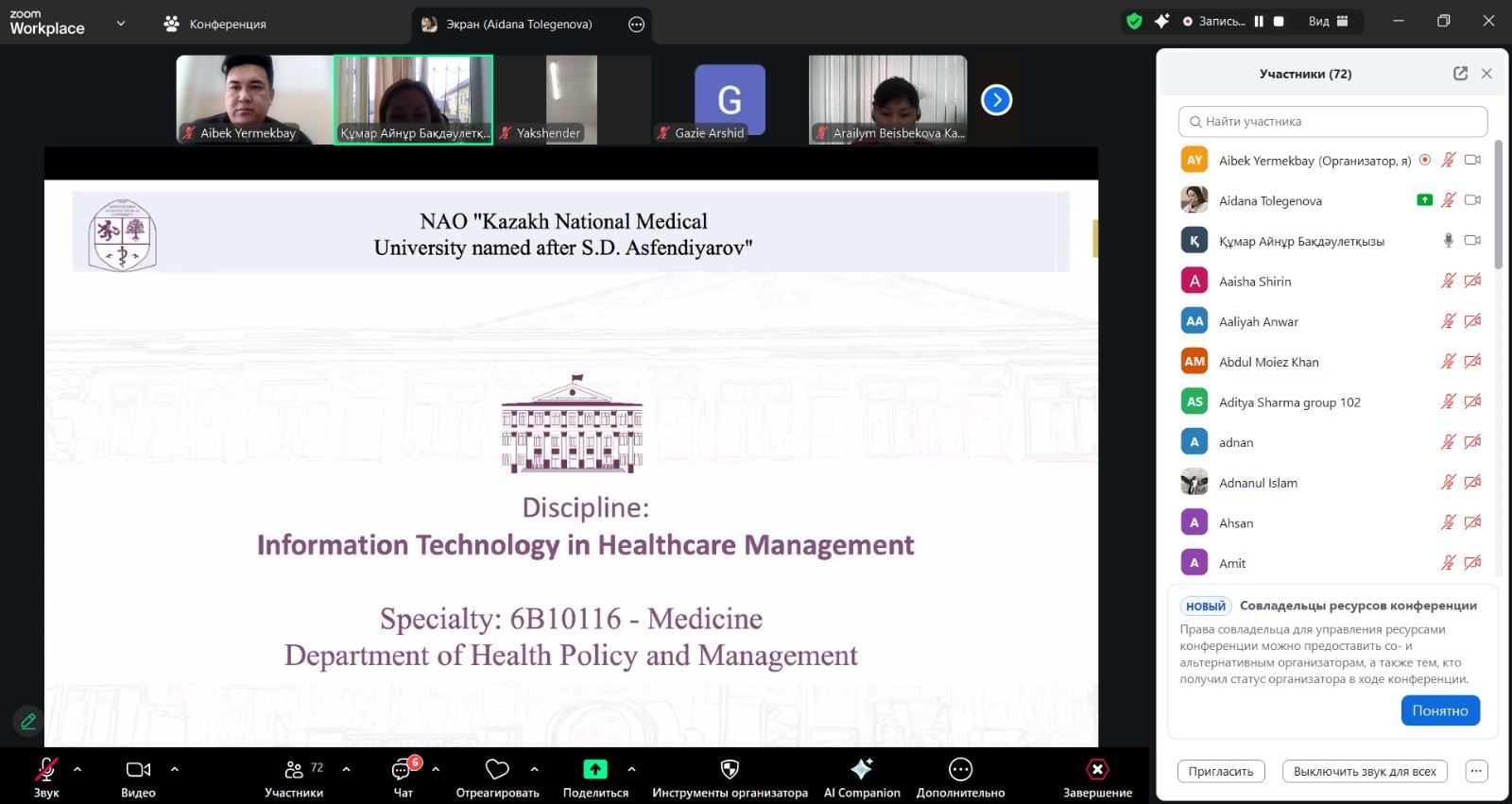Open the Host tools shield icon
Image resolution: width=1512 pixels, height=804 pixels.
click(729, 769)
